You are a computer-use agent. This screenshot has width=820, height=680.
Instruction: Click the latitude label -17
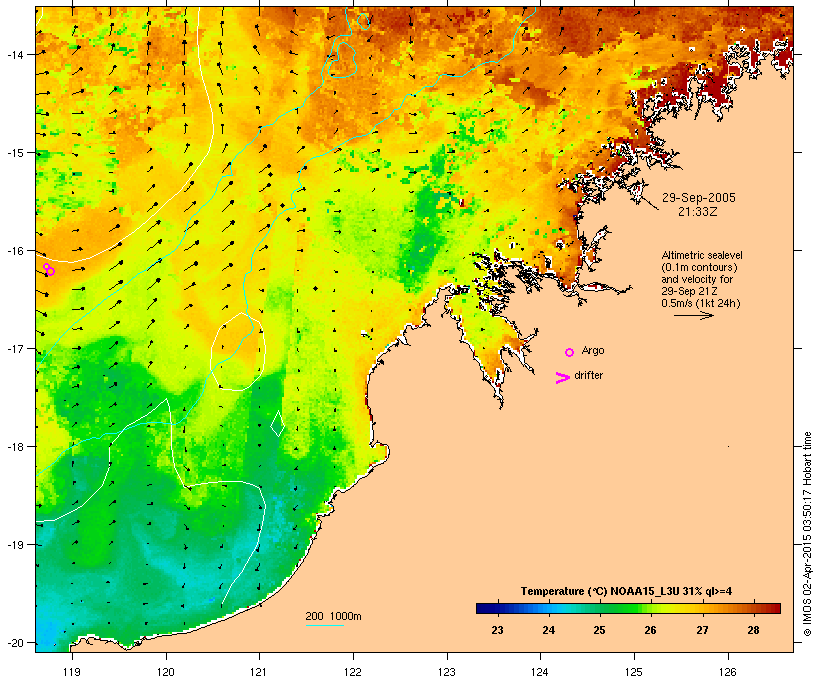point(15,348)
